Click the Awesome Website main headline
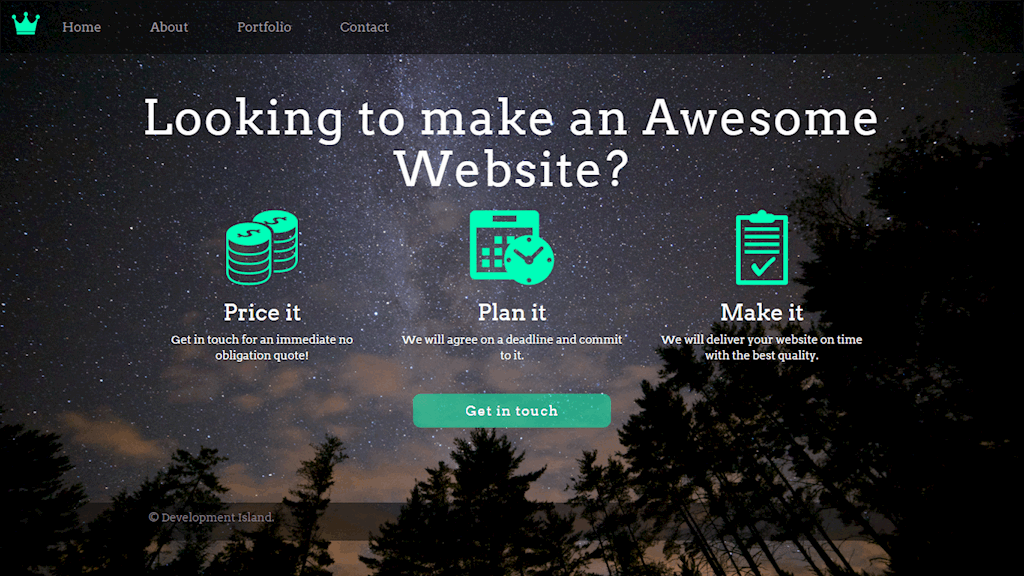 (x=511, y=144)
